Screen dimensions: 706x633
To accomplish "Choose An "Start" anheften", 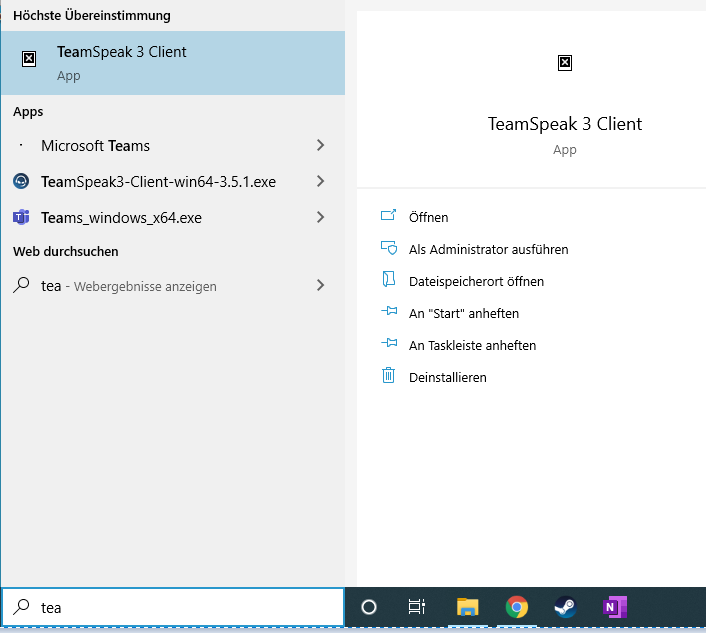I will click(x=464, y=313).
